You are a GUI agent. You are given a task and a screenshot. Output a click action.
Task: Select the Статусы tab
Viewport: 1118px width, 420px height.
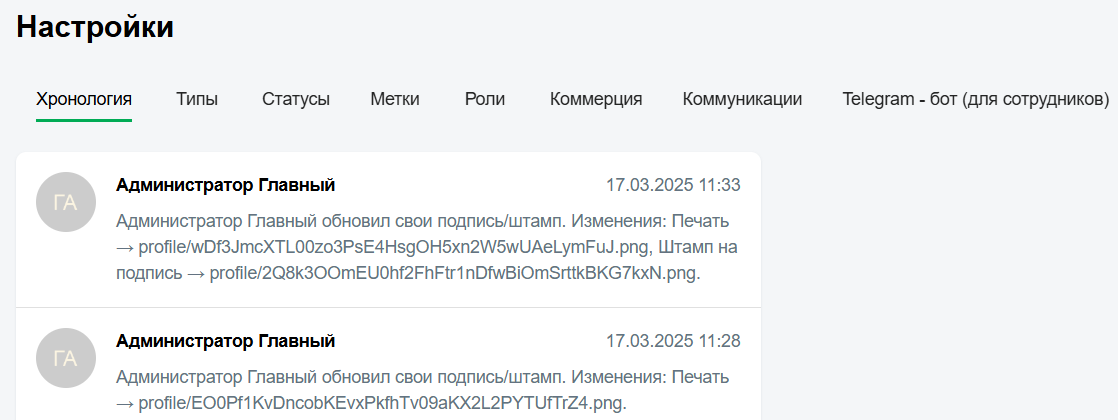(x=296, y=99)
